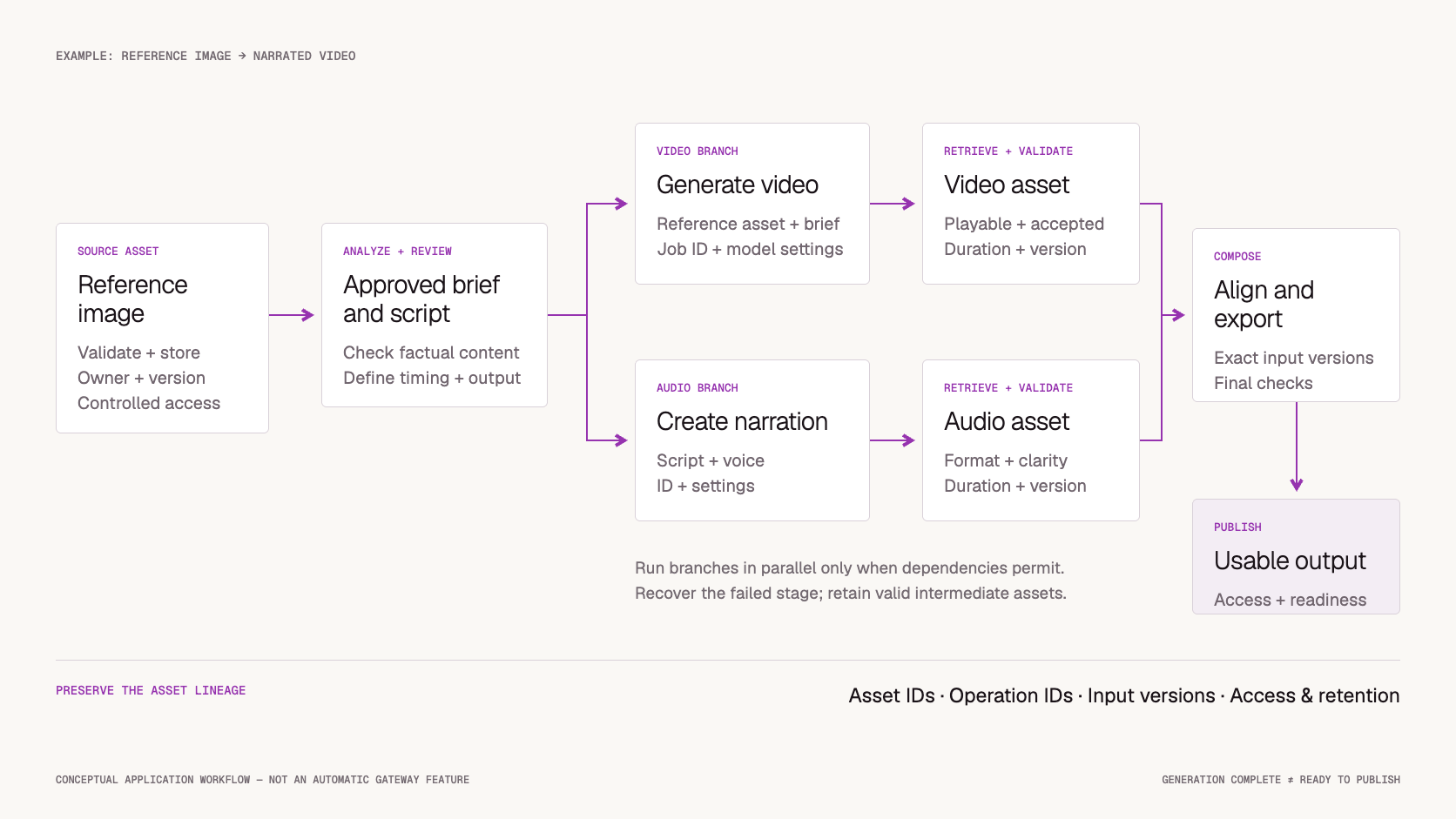Select the 'Final checks' text
The height and width of the screenshot is (819, 1456).
tap(1264, 383)
